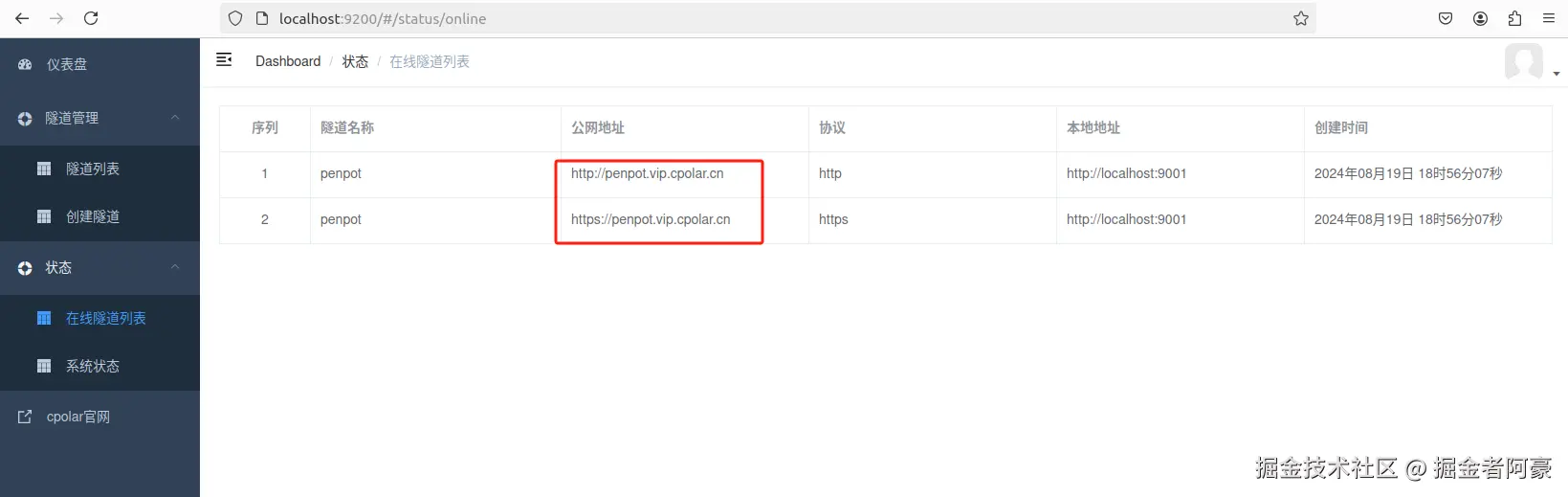
Task: Click http://penpot.vip.cpolar.cn address
Action: (648, 173)
